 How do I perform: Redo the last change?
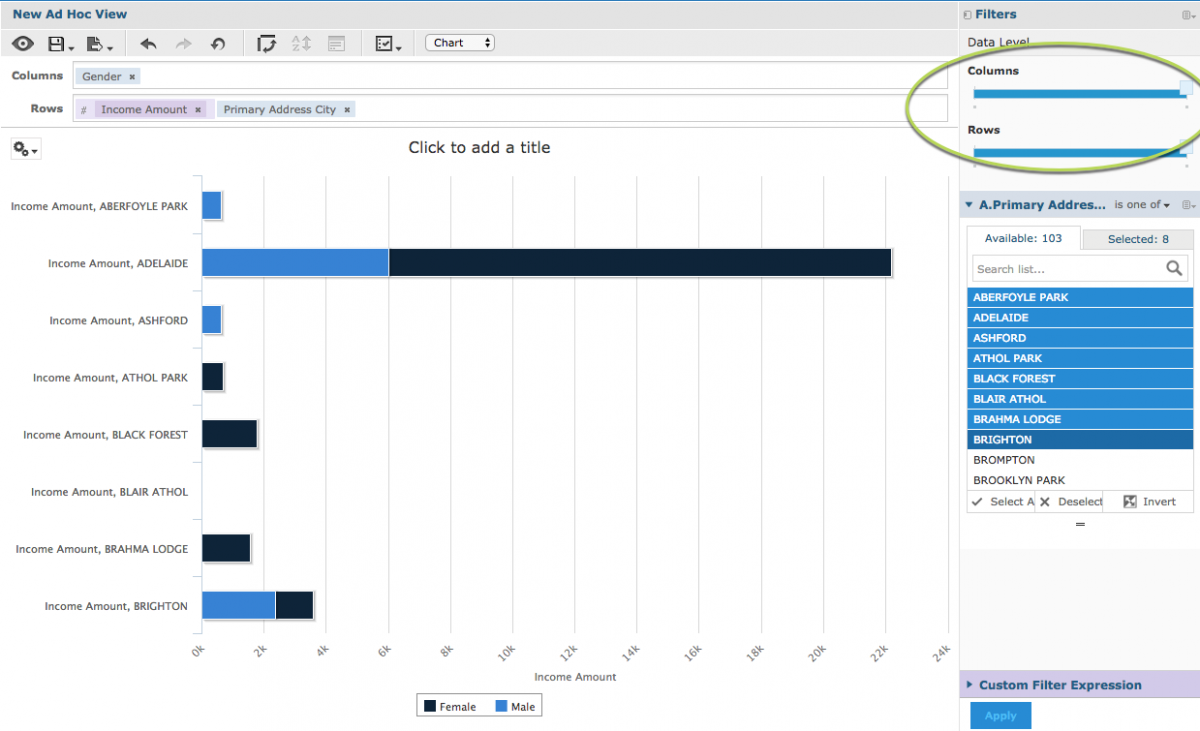(182, 43)
